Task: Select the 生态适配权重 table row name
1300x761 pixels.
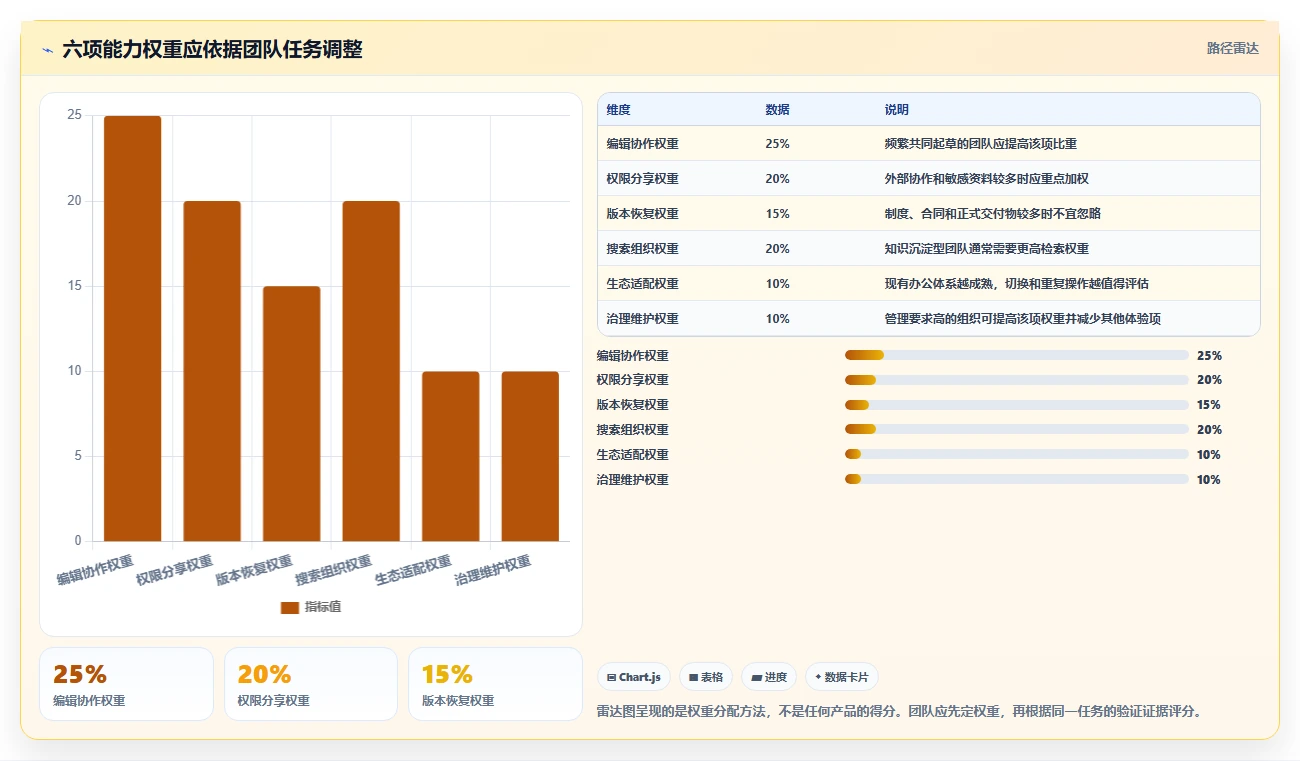Action: point(642,284)
